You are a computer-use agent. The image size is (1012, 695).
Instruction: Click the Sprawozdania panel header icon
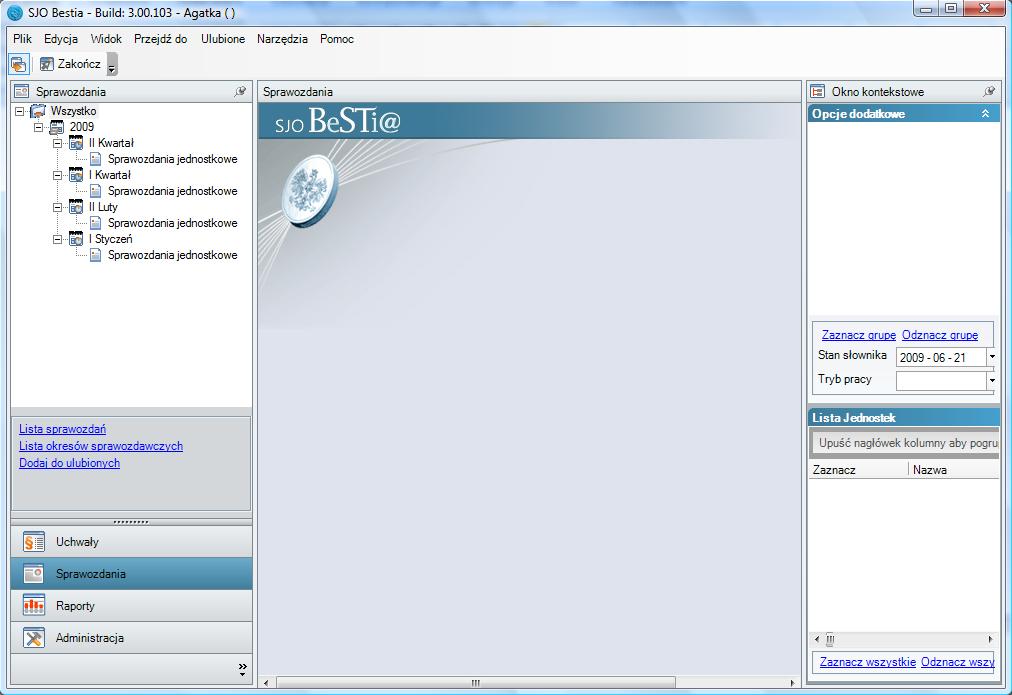(x=22, y=92)
